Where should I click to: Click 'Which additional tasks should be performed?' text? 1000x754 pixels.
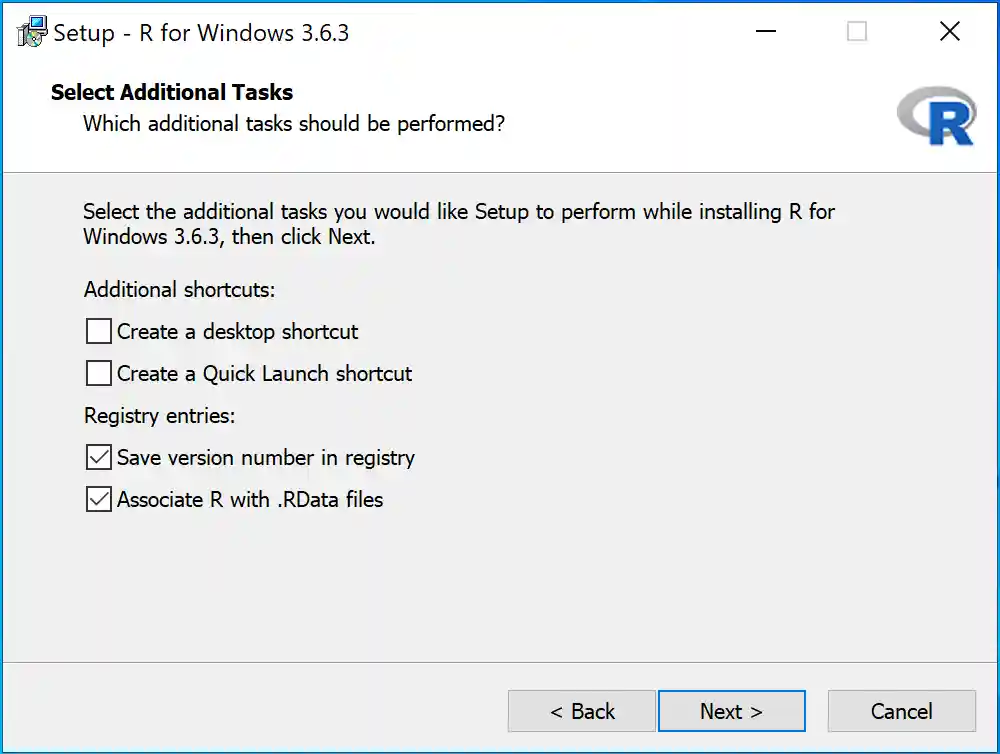click(x=294, y=124)
